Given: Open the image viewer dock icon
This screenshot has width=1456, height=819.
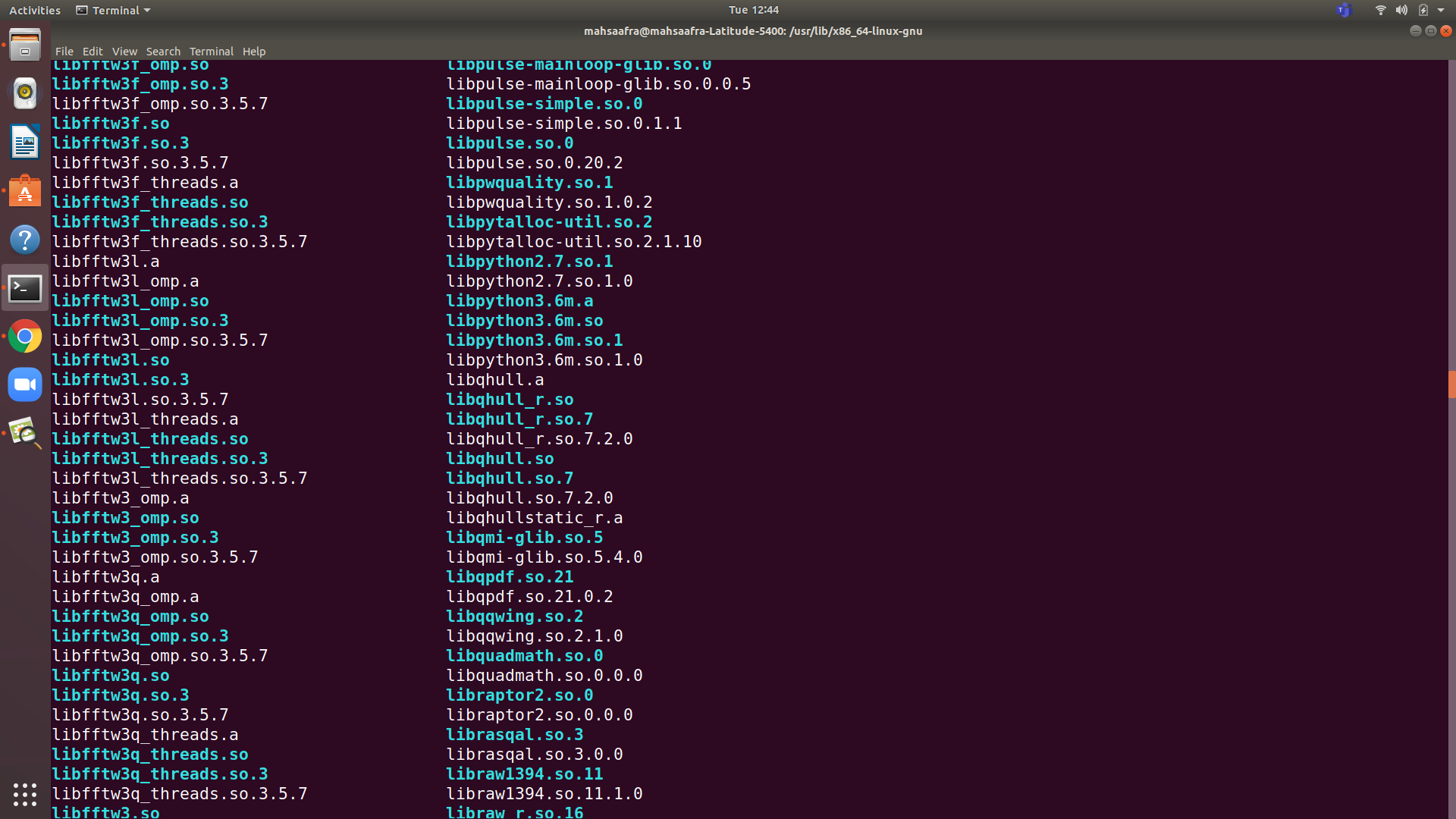Looking at the screenshot, I should coord(24,434).
